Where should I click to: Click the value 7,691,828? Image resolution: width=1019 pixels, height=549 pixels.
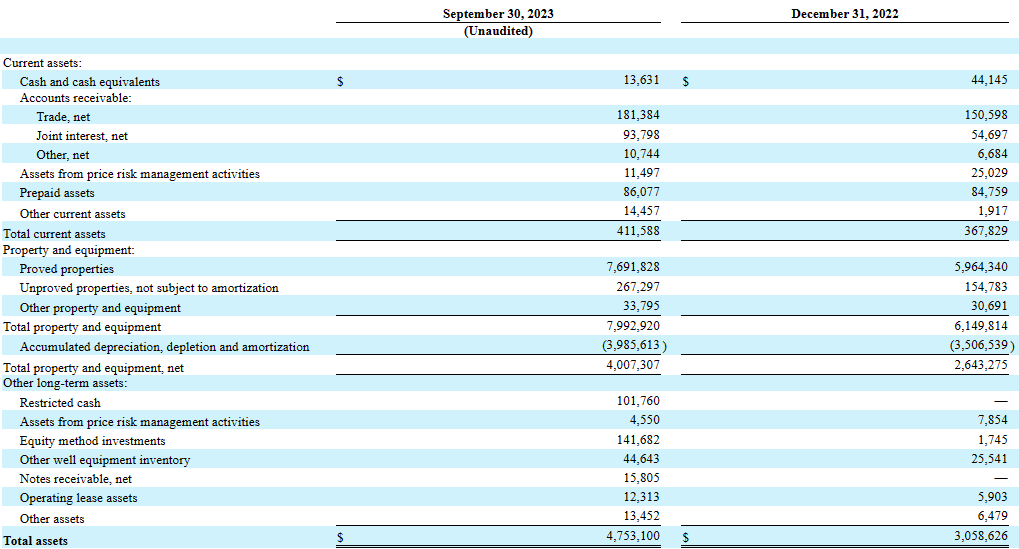coord(633,267)
